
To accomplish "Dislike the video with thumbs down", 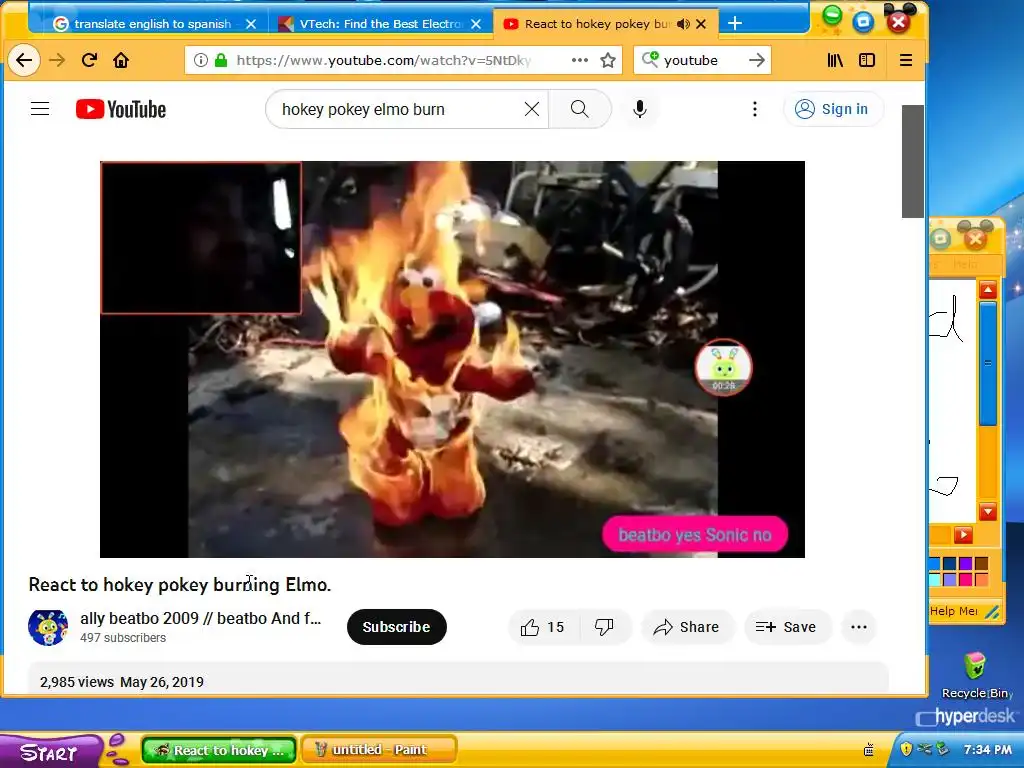I will (x=604, y=627).
